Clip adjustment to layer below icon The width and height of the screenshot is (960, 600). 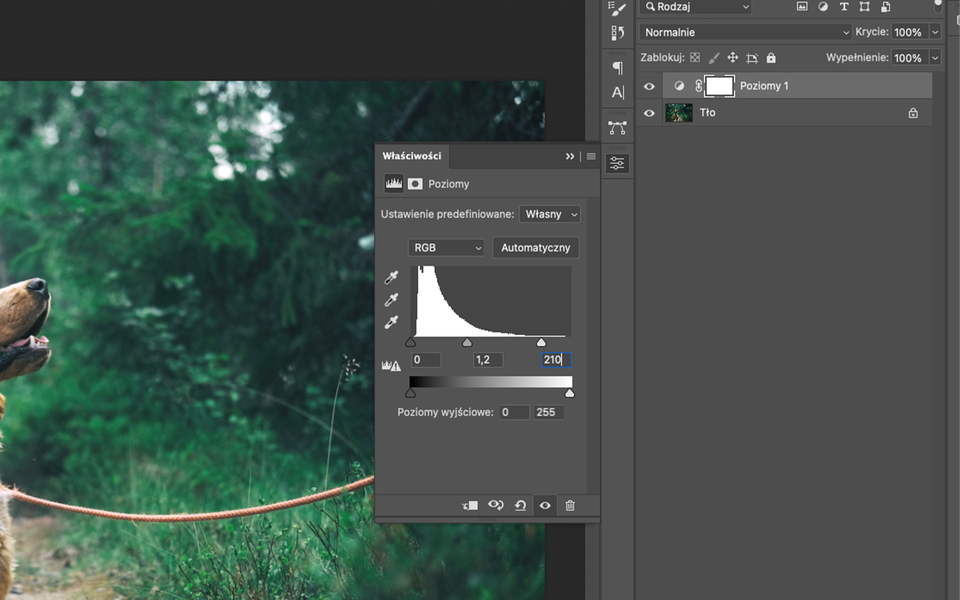click(x=470, y=505)
